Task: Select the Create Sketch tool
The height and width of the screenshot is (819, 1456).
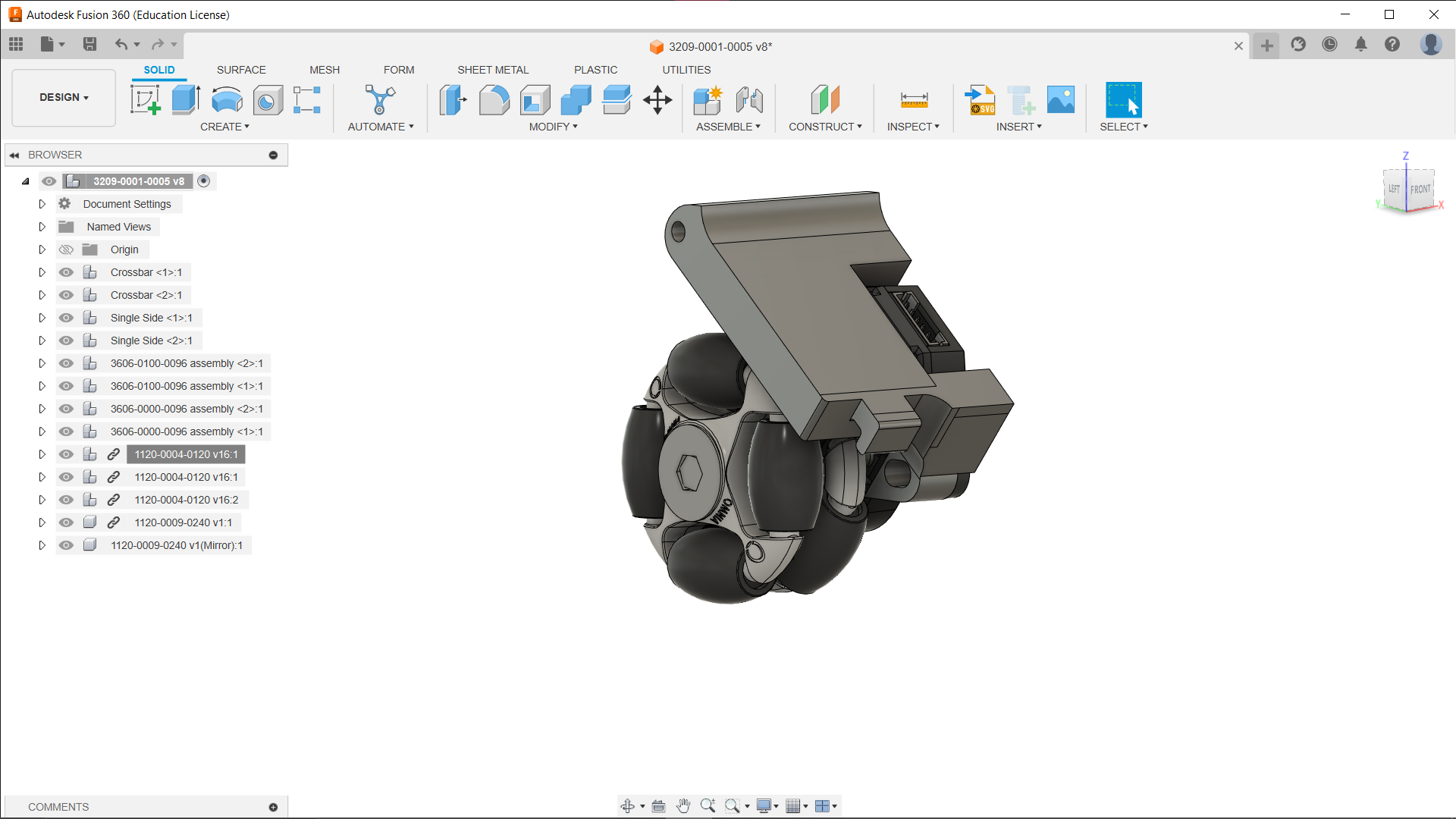Action: tap(145, 99)
